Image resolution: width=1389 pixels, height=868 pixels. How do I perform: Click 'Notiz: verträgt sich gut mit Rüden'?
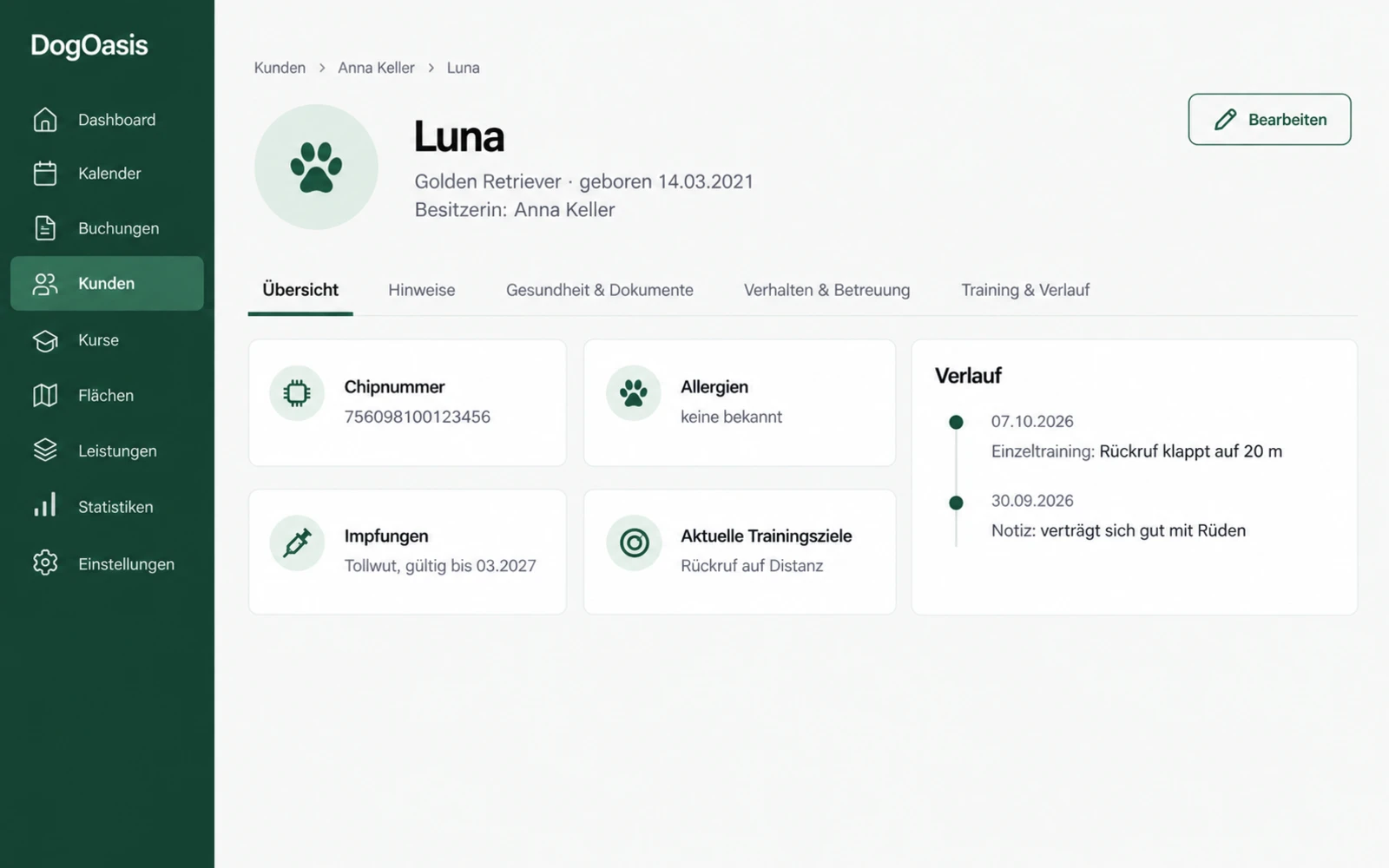click(x=1118, y=530)
